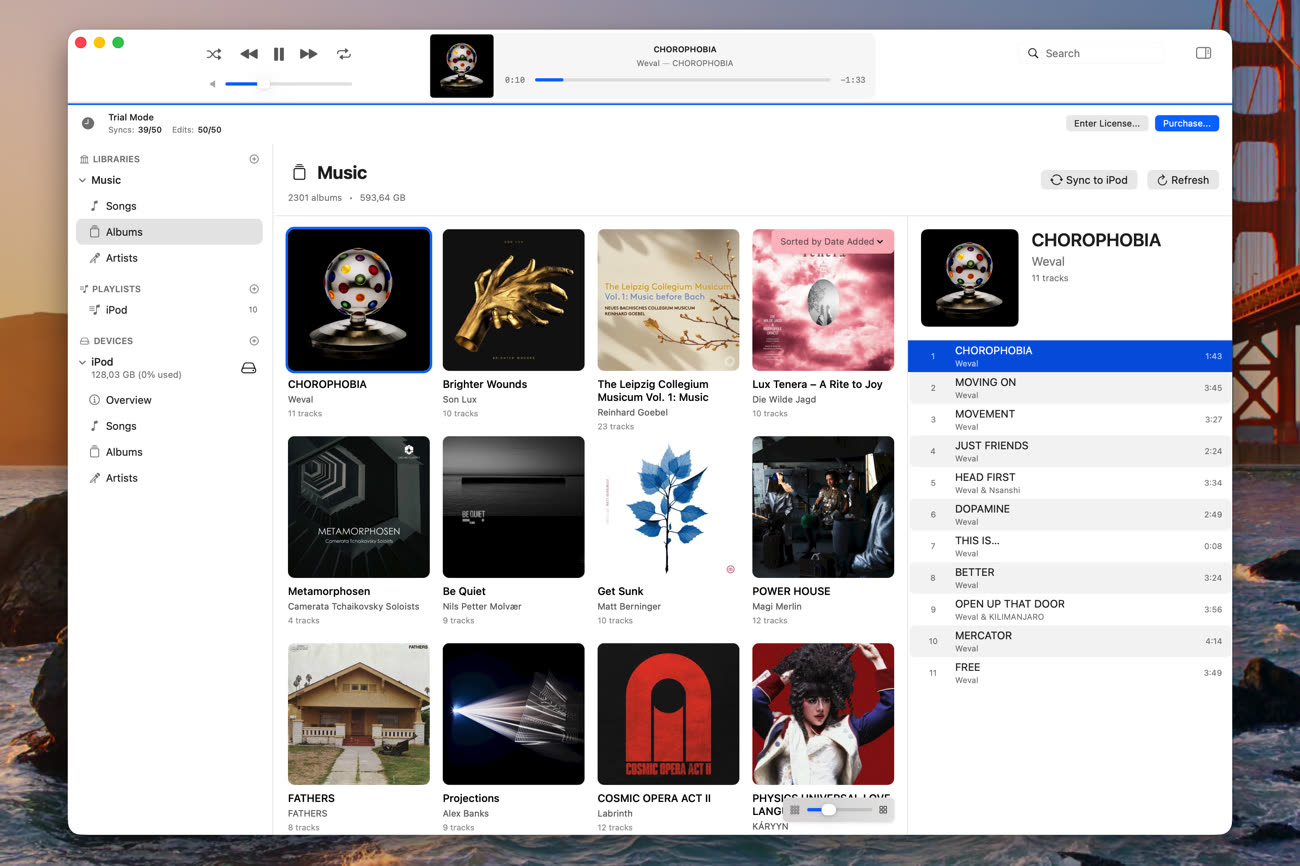1300x866 pixels.
Task: Click the volume speaker icon
Action: tap(212, 84)
